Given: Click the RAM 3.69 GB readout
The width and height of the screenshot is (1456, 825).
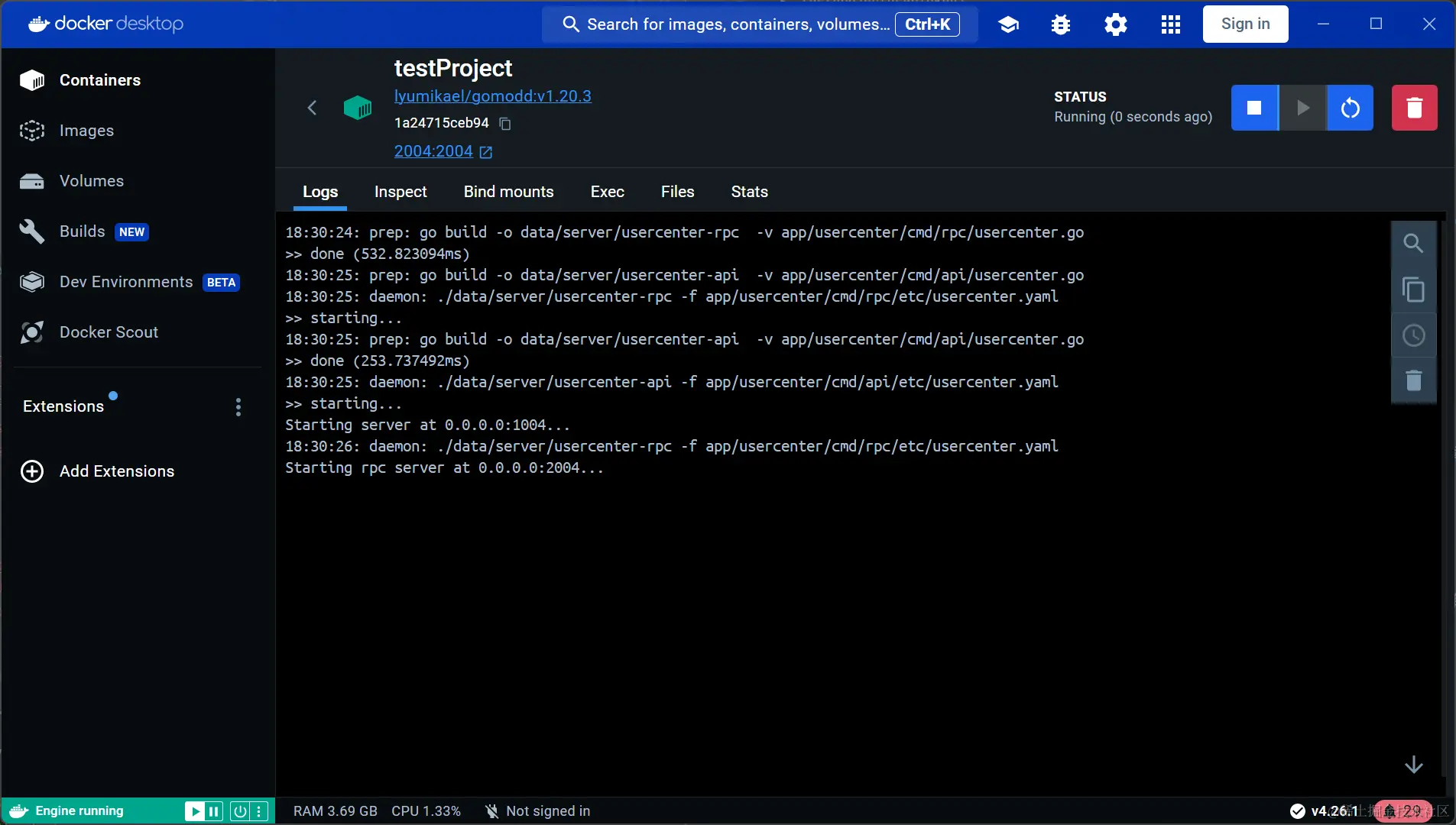Looking at the screenshot, I should click(336, 811).
